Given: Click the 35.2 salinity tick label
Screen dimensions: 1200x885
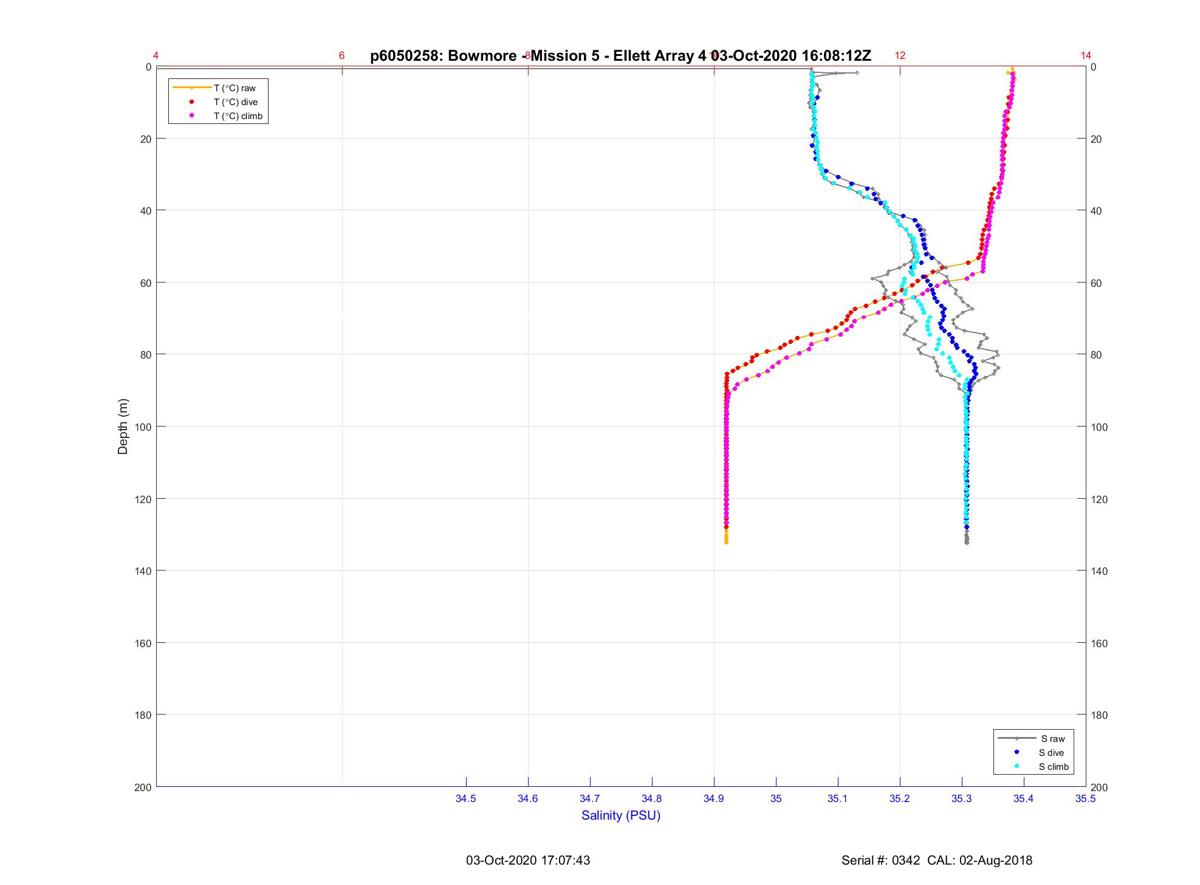Looking at the screenshot, I should pyautogui.click(x=900, y=799).
